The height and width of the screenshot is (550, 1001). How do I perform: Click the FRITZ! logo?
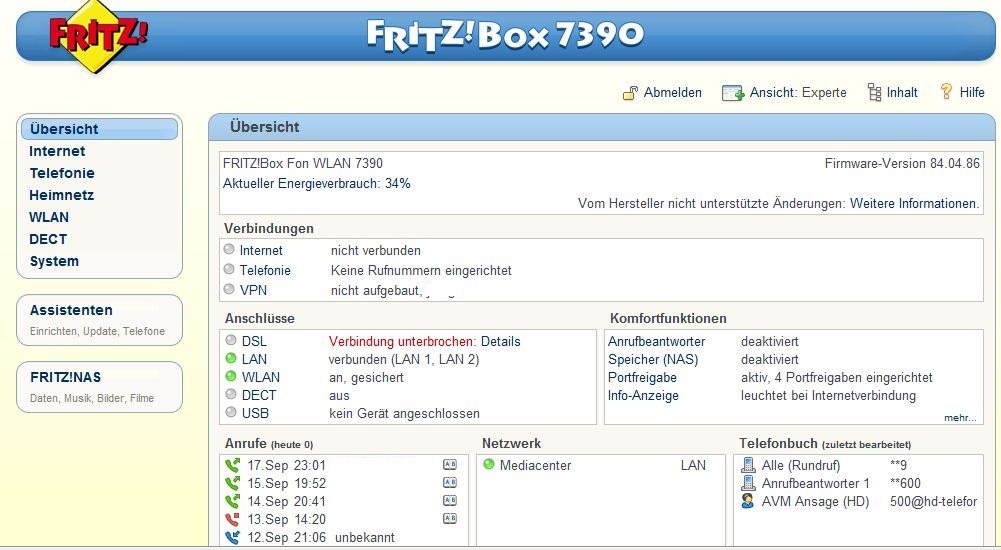tap(96, 35)
